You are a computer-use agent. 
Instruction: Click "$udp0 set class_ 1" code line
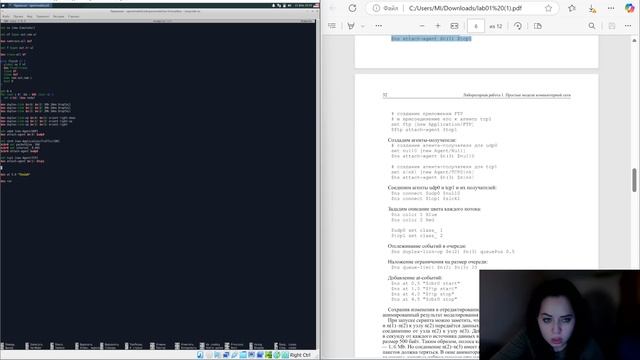click(417, 230)
